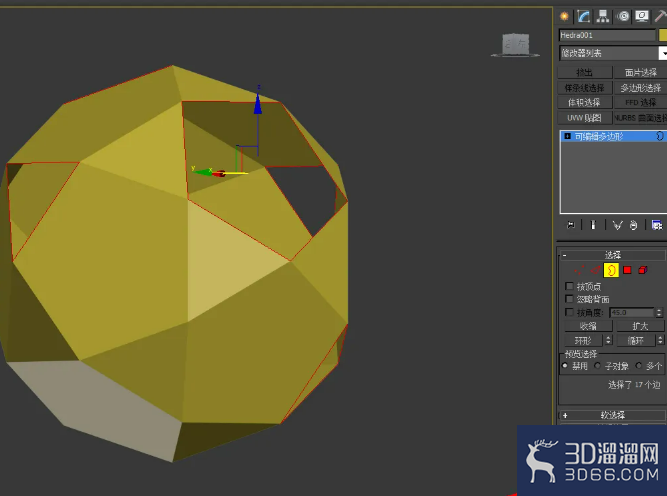Click the 样条线选择 modifier button

(x=585, y=88)
